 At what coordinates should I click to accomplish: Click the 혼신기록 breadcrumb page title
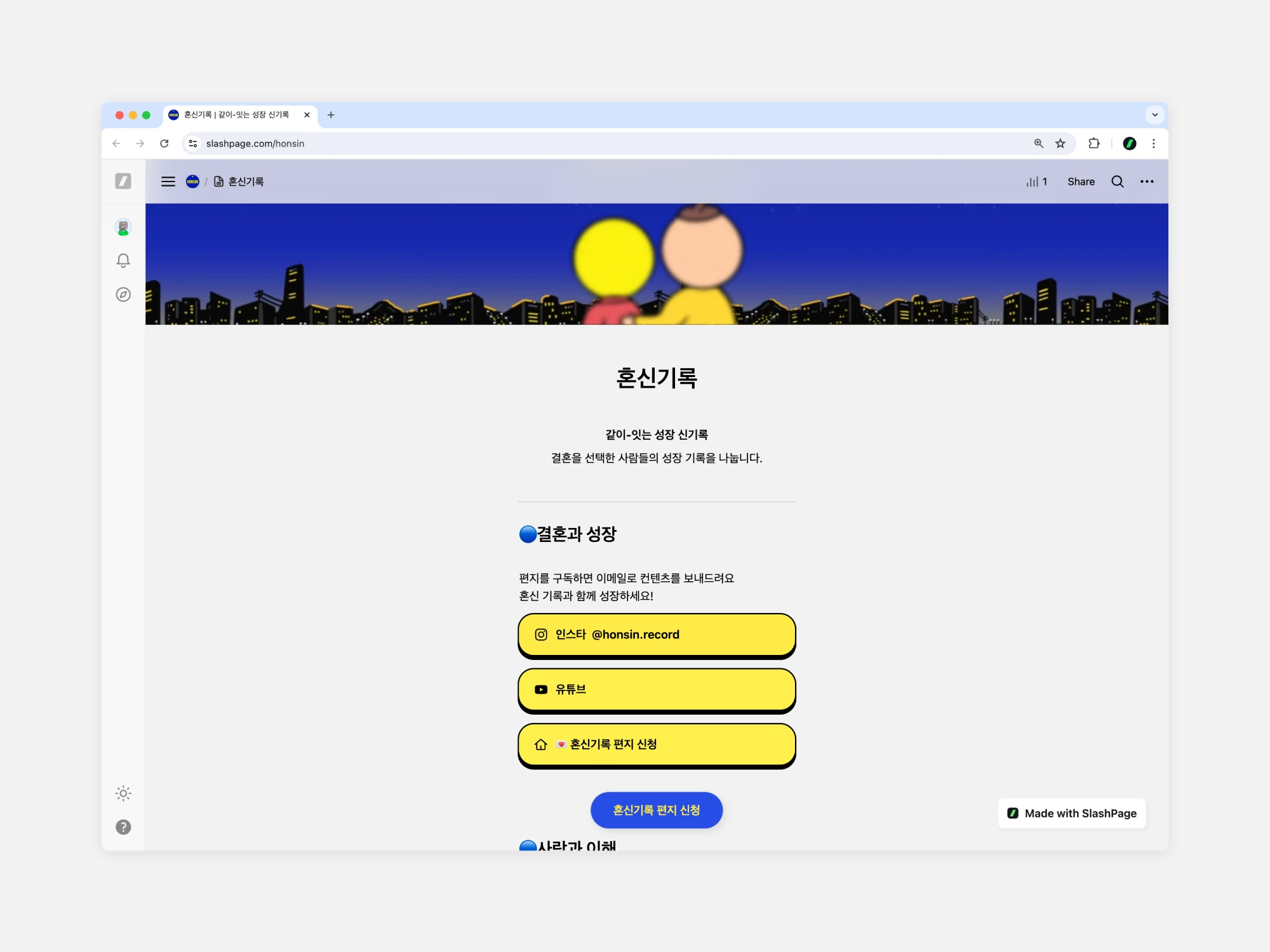tap(246, 182)
